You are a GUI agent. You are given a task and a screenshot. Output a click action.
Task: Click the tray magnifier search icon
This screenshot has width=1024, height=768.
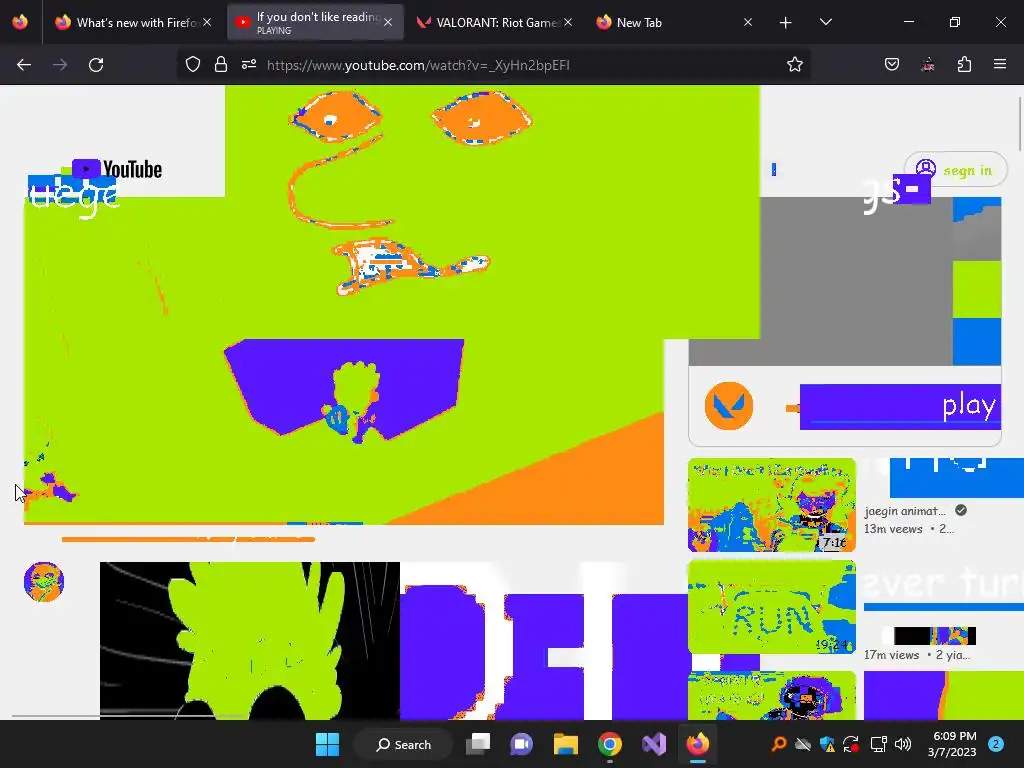(778, 744)
